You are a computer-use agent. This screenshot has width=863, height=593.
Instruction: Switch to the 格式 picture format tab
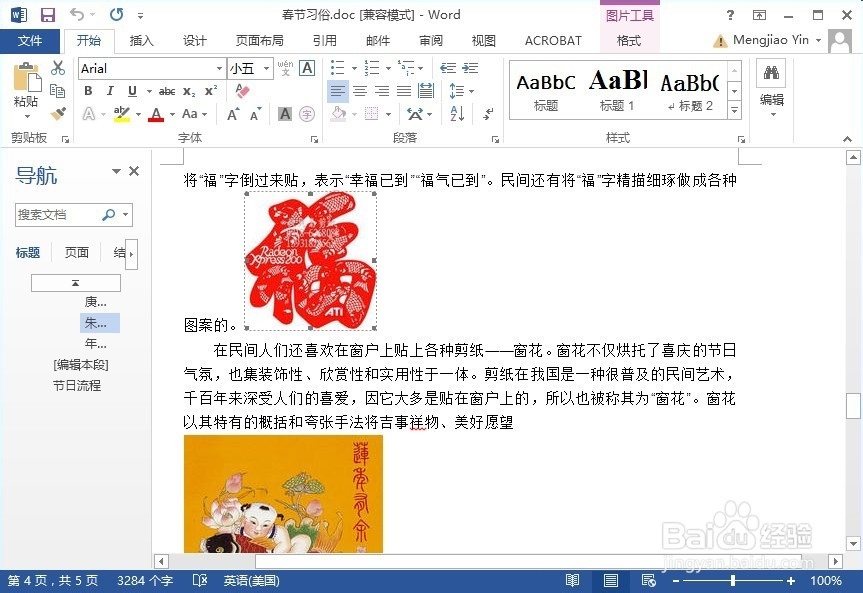click(x=629, y=41)
